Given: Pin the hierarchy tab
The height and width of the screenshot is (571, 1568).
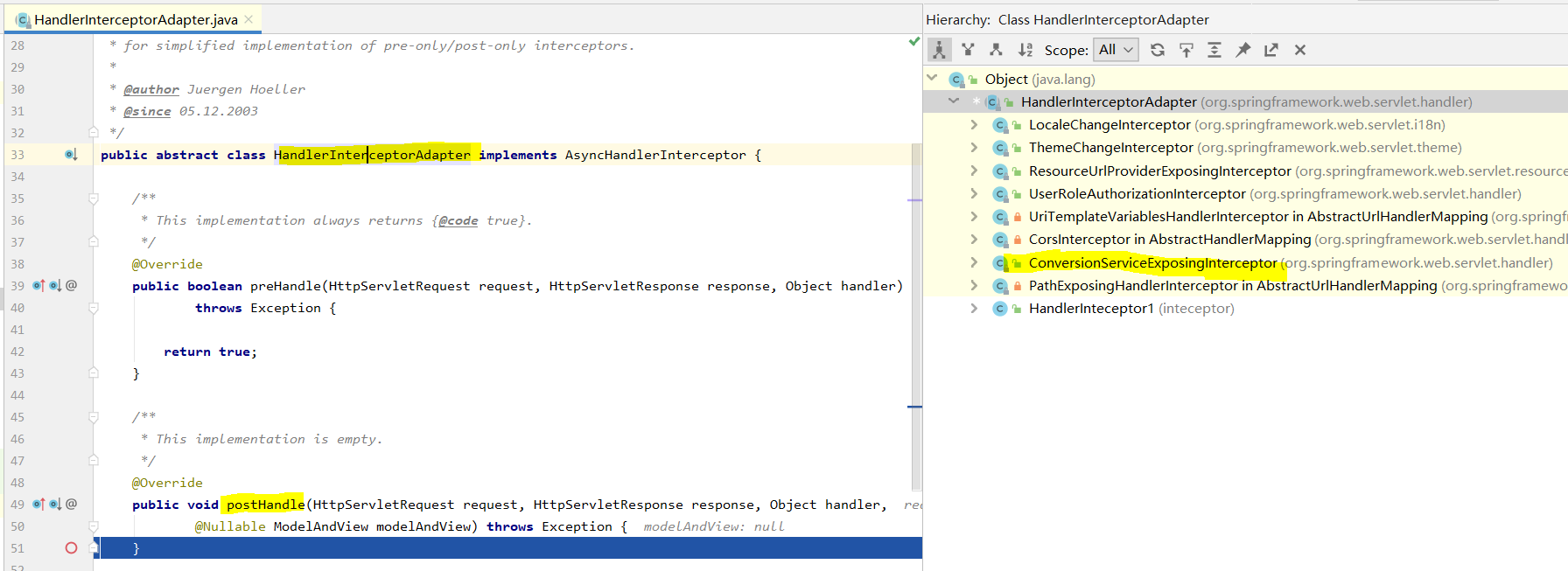Looking at the screenshot, I should [x=1242, y=50].
